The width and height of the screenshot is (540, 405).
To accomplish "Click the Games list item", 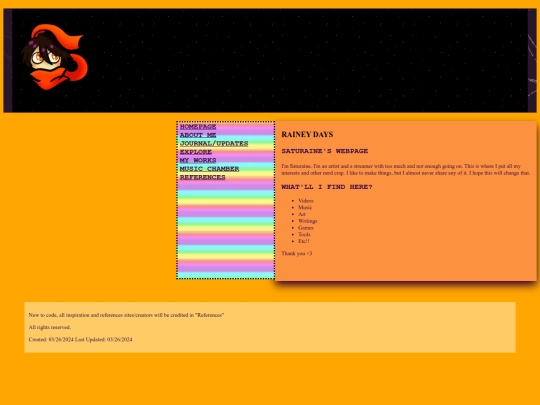I will pos(306,228).
